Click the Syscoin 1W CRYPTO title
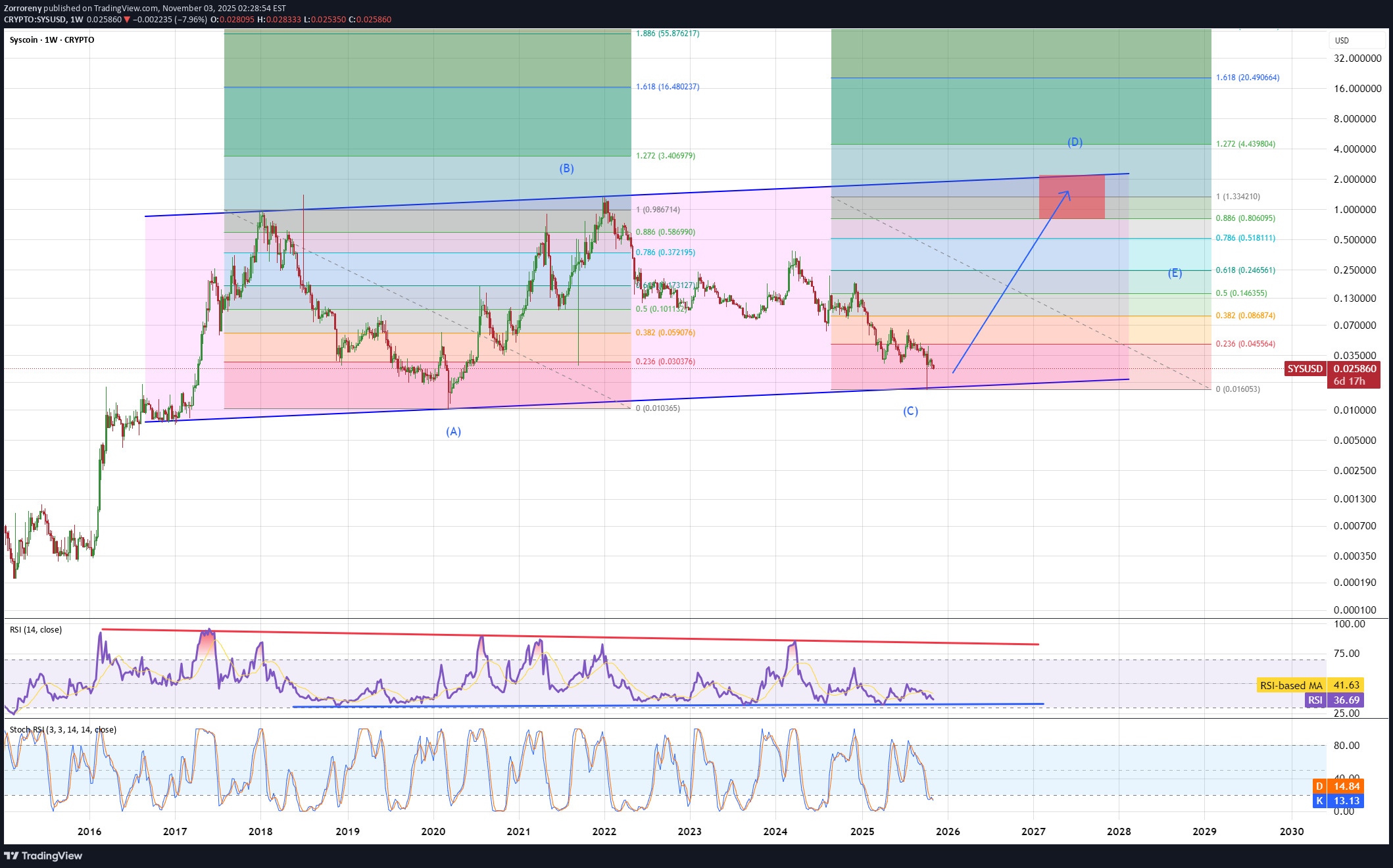Image resolution: width=1393 pixels, height=868 pixels. tap(52, 40)
